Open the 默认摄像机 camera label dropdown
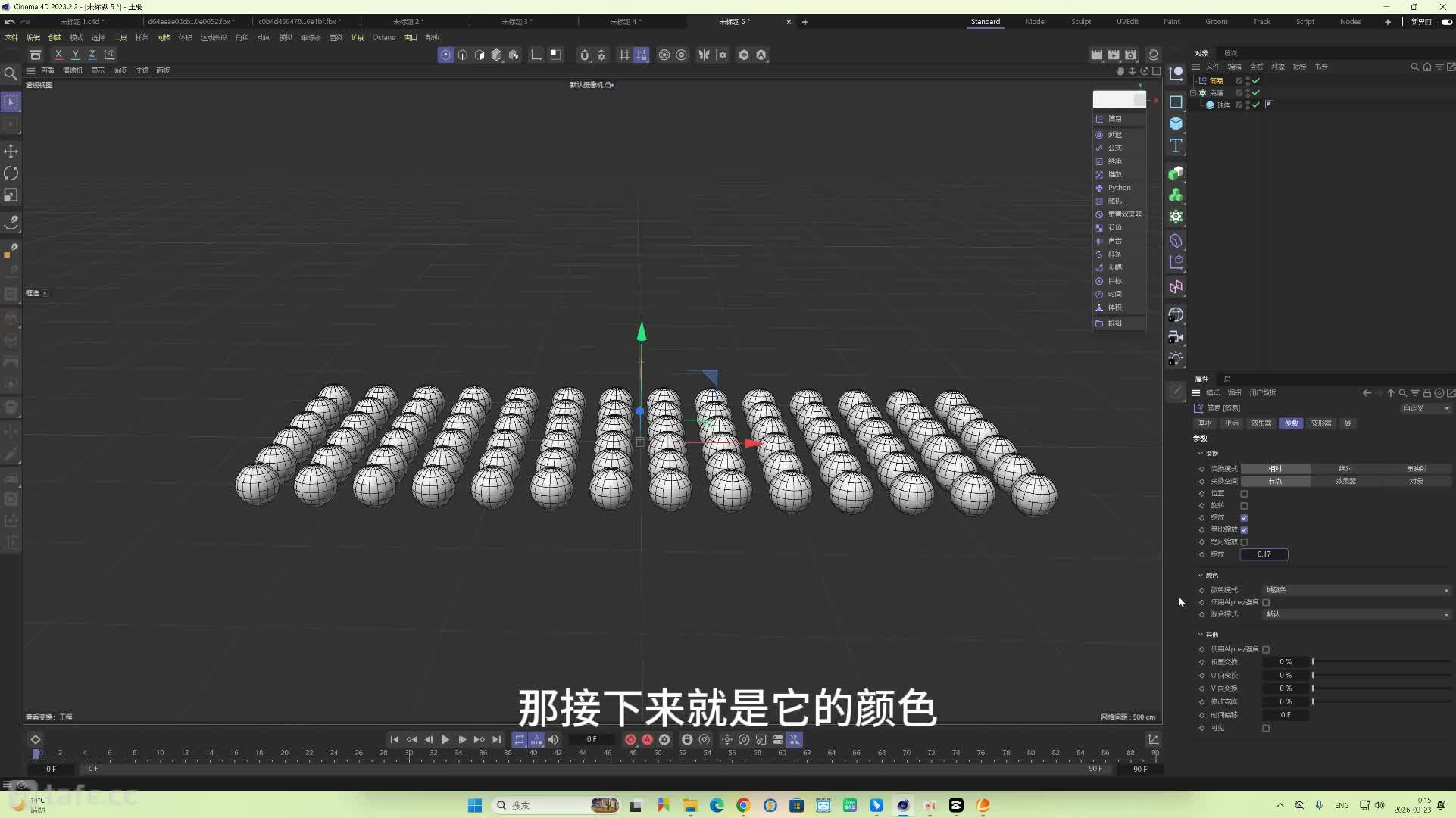This screenshot has width=1456, height=818. click(591, 85)
